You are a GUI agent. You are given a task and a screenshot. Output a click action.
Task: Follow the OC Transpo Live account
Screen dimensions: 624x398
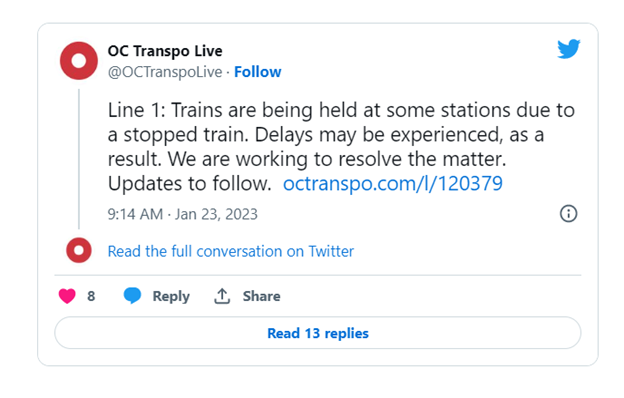pos(257,72)
